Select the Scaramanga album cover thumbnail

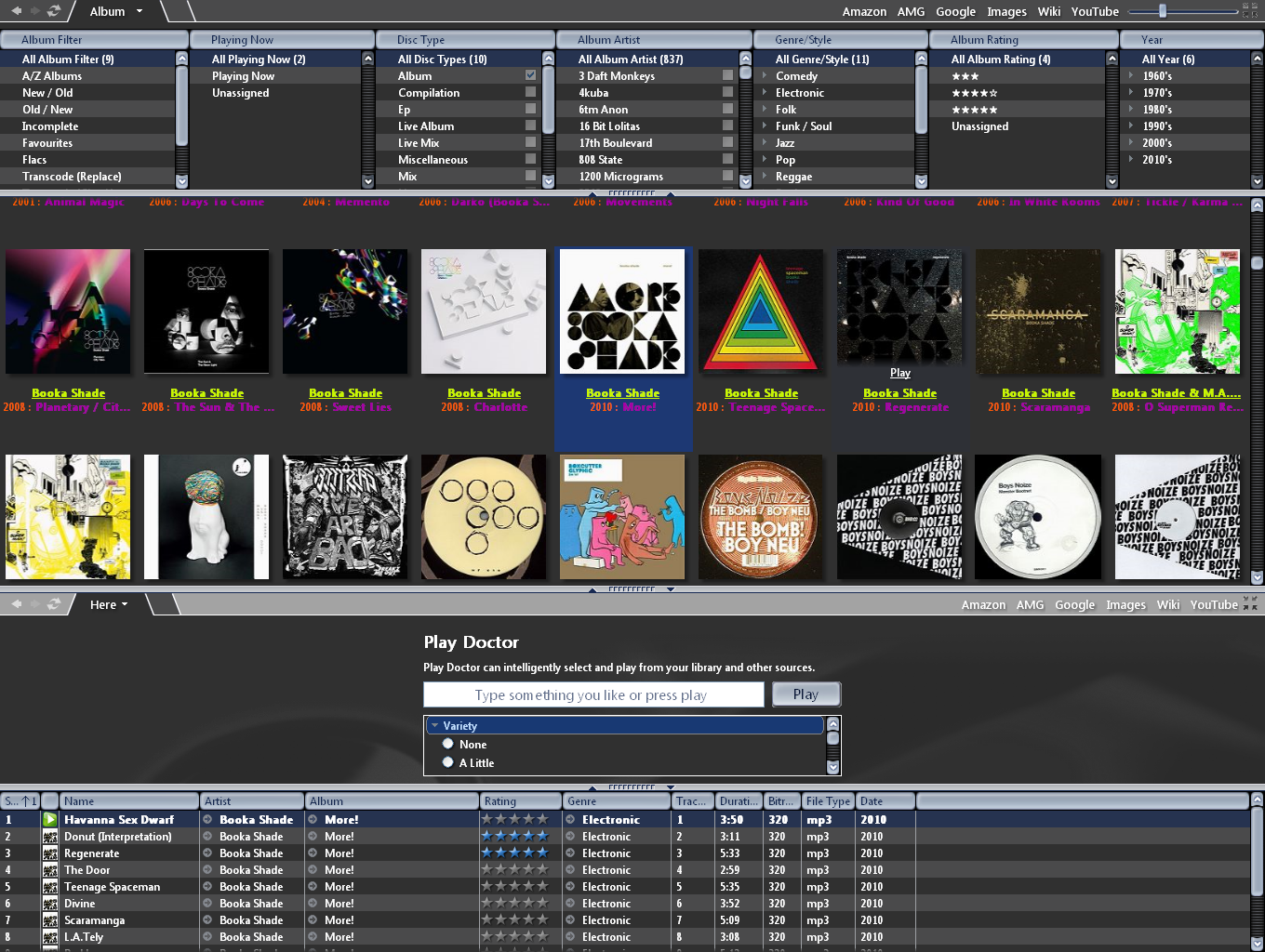[1038, 311]
